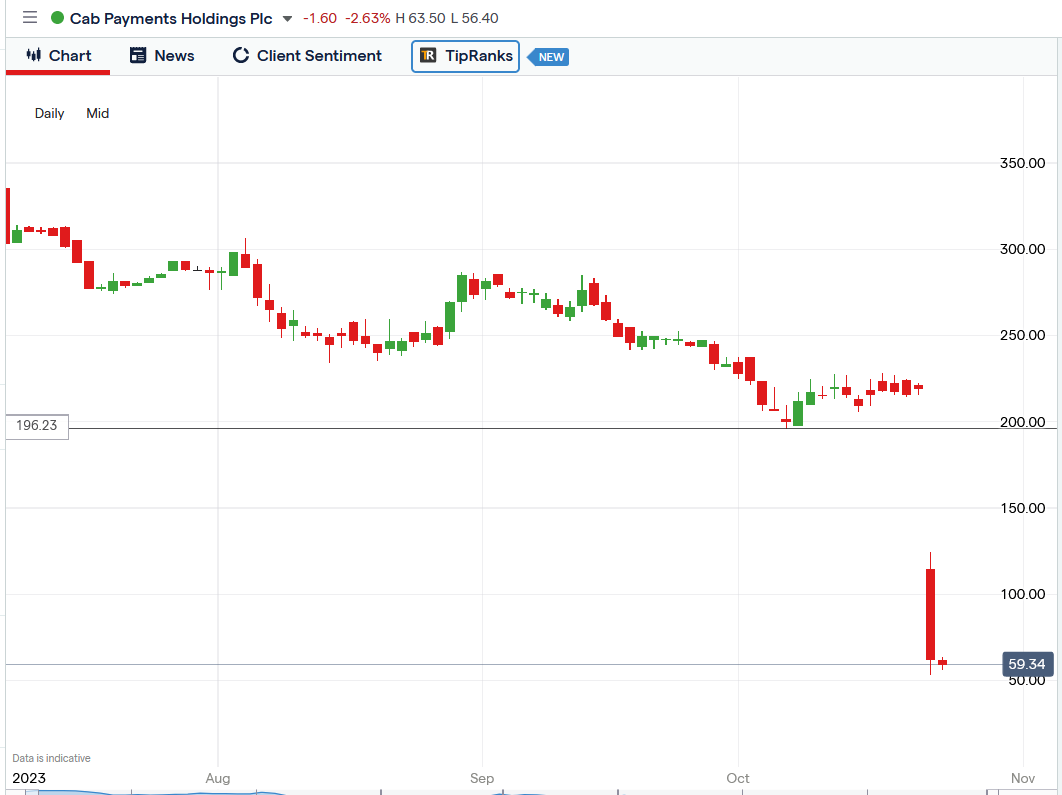Open the TipRanks tab
This screenshot has width=1062, height=795.
[465, 56]
